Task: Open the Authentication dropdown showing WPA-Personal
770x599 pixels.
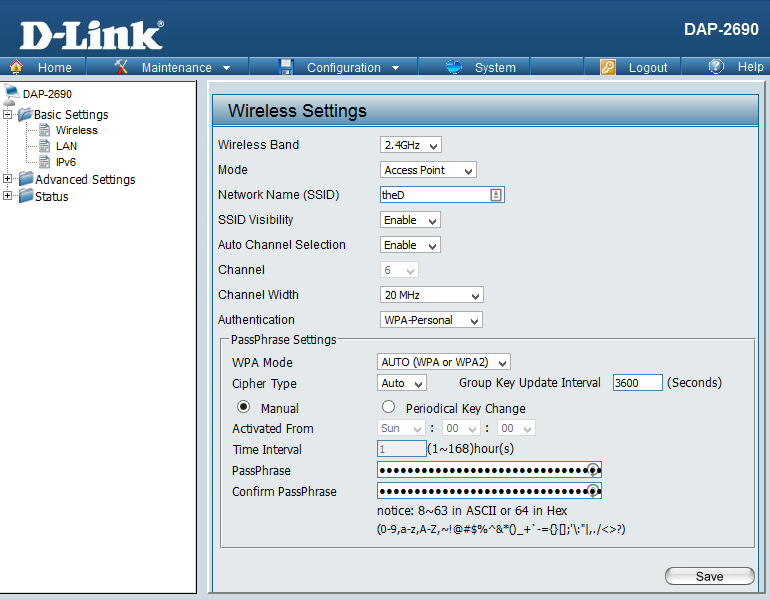Action: (x=431, y=320)
